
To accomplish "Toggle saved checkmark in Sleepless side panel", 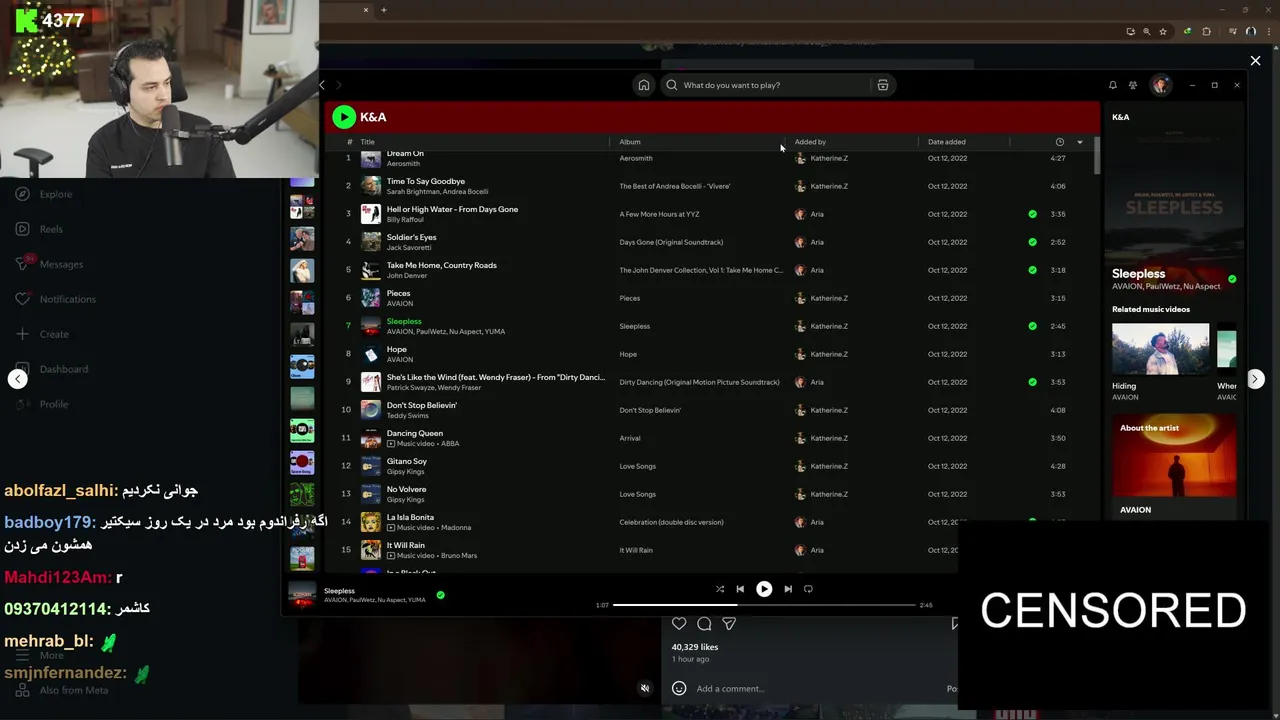I will click(1232, 279).
